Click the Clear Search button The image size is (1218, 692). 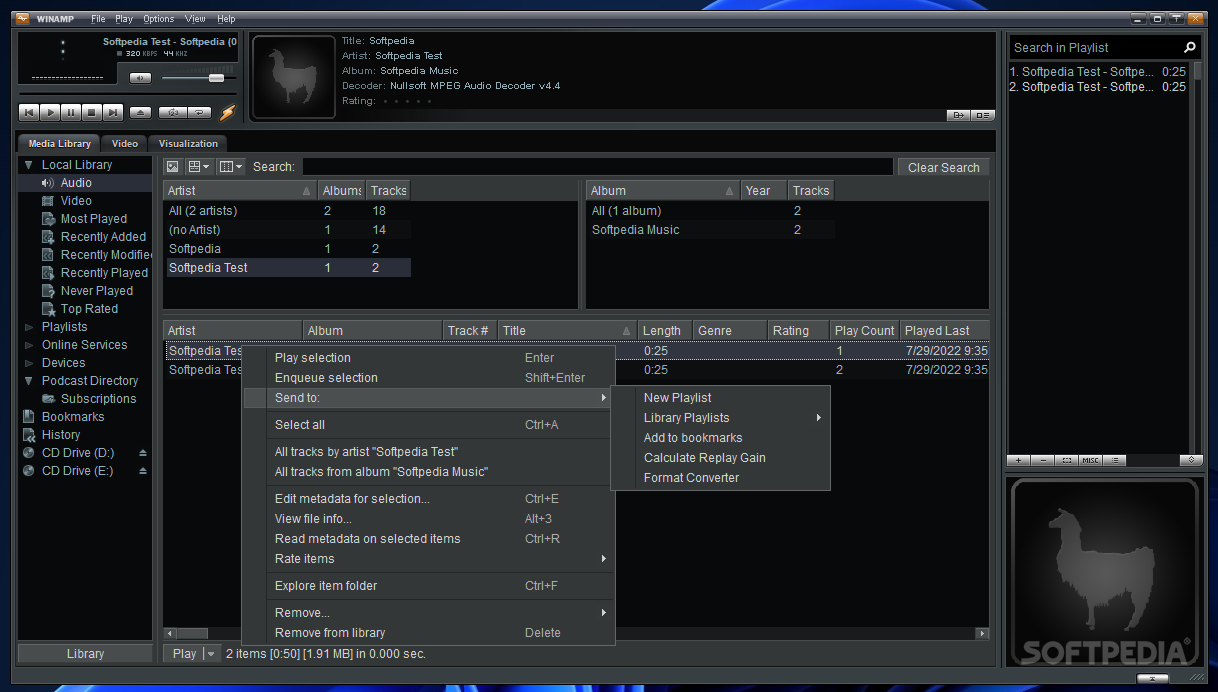click(x=943, y=167)
